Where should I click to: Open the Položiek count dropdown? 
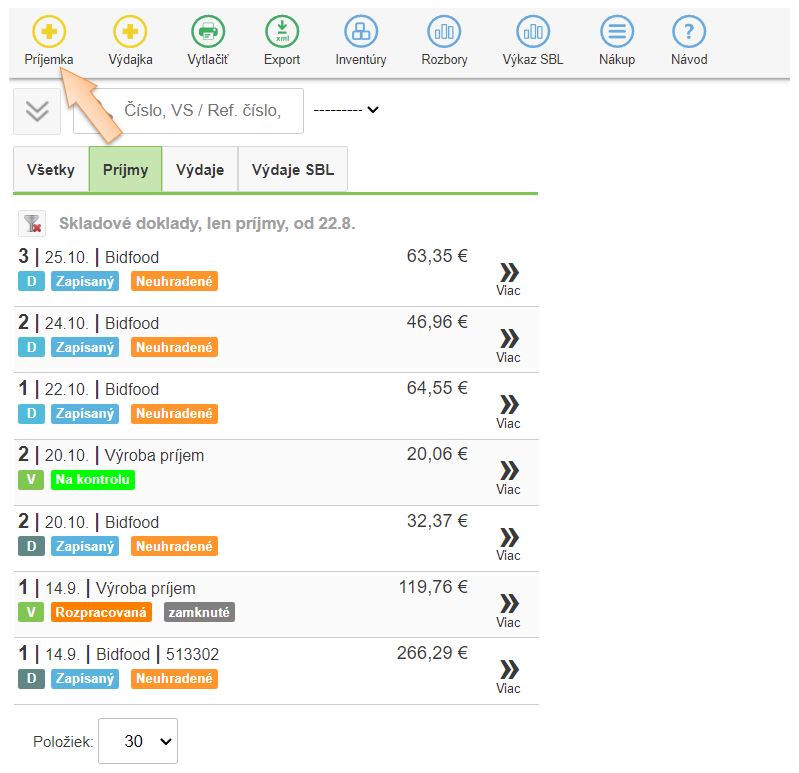click(138, 742)
